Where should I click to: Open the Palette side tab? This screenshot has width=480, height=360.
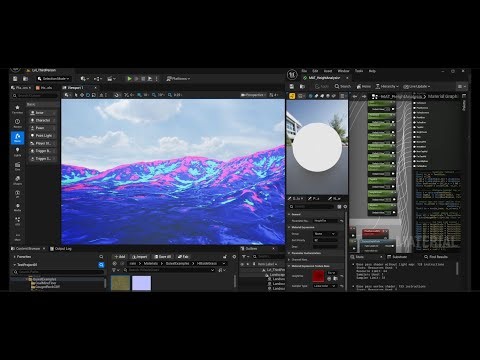coord(464,105)
